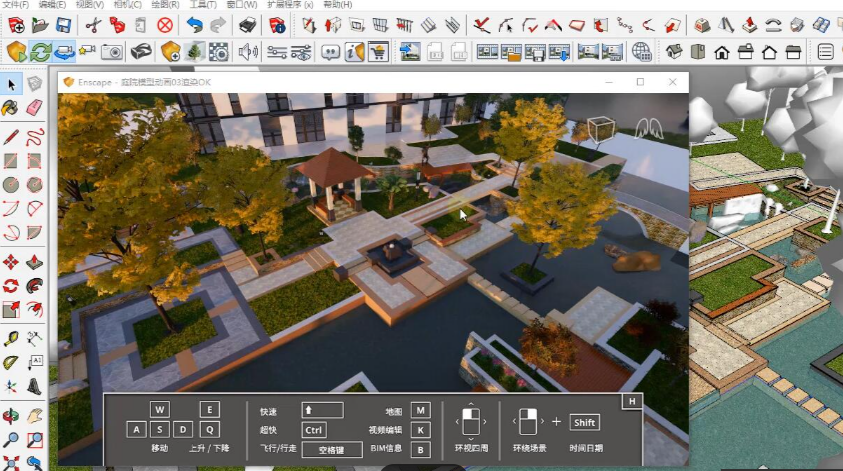This screenshot has height=471, width=843.
Task: Click the New model icon
Action: coord(16,25)
